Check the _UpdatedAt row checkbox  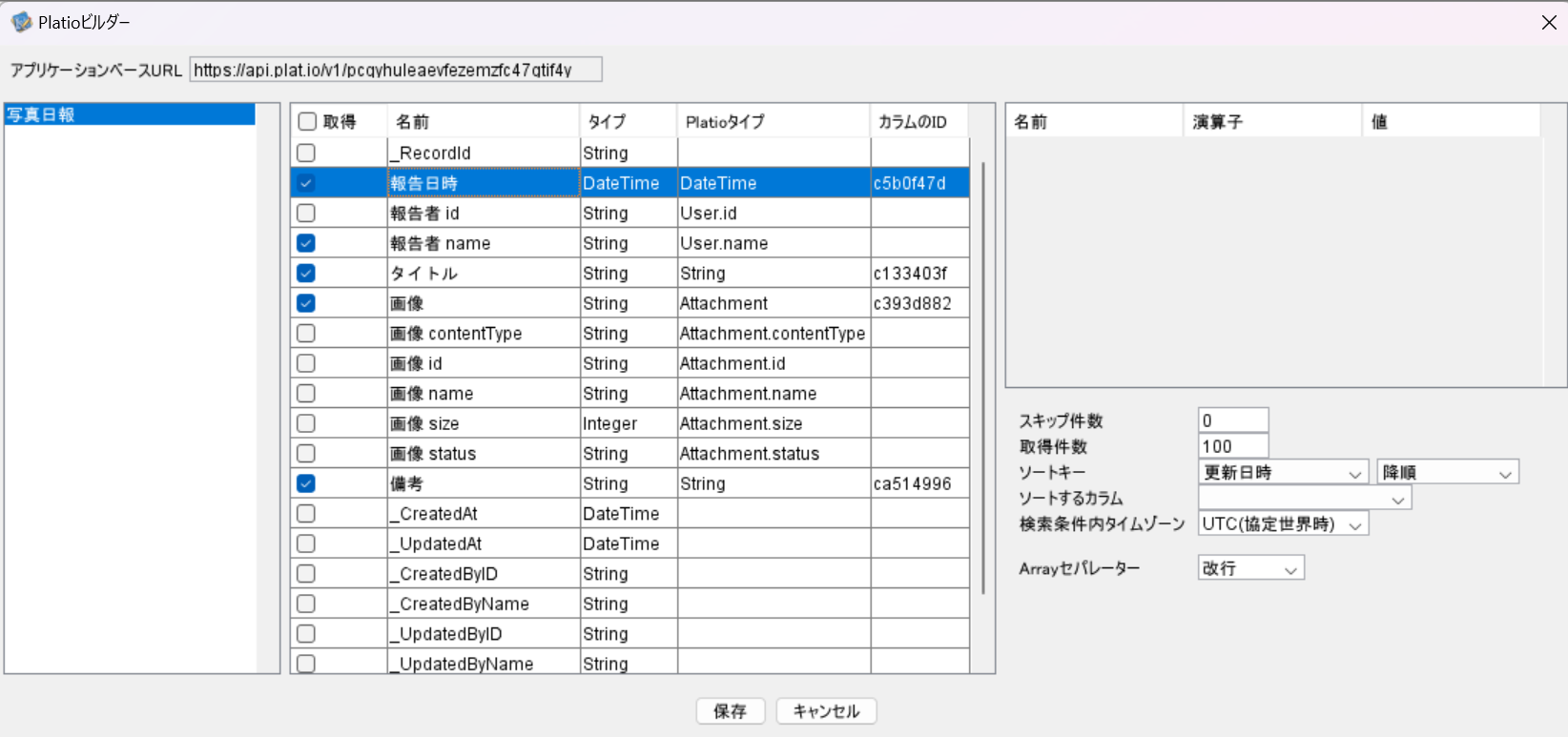point(306,543)
